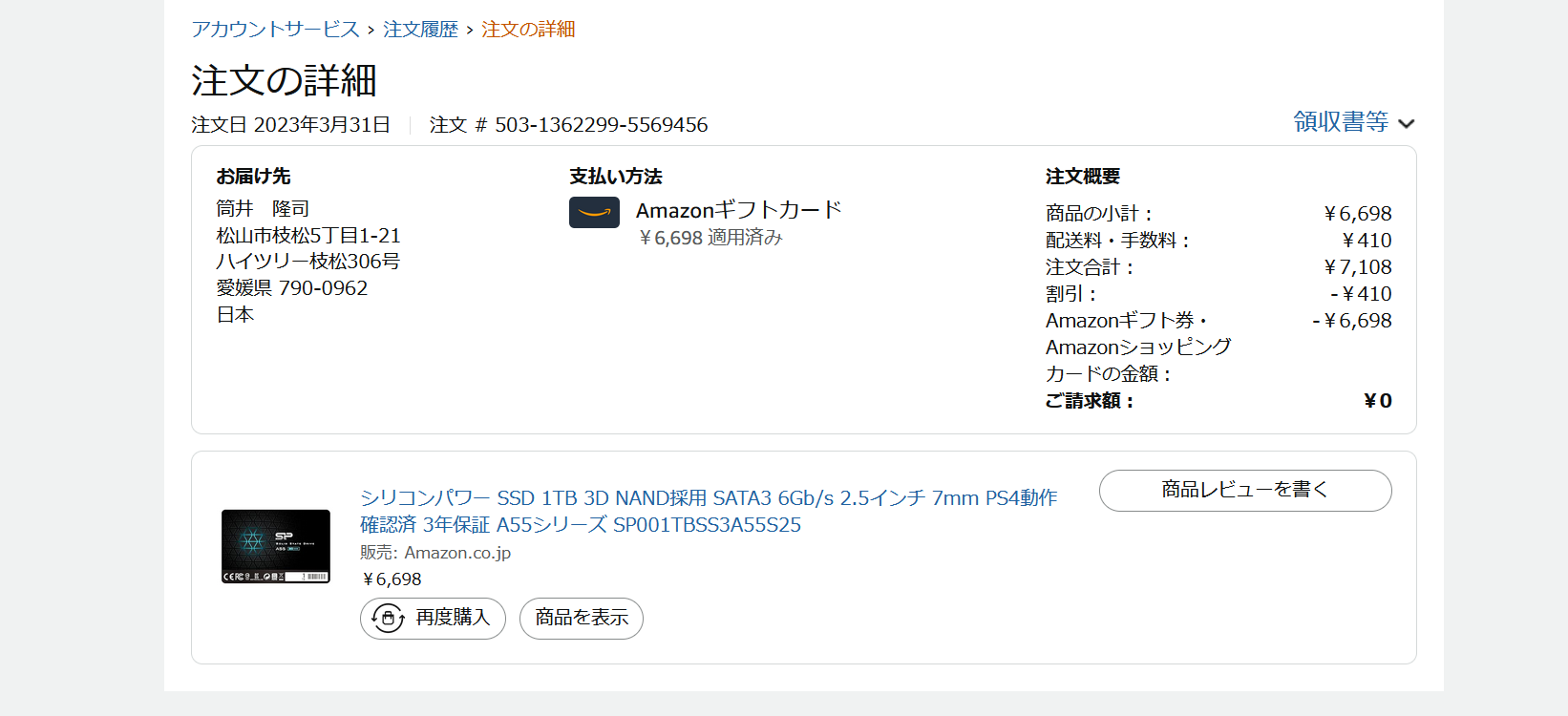Open the シリコンパワー SSD product title link
The height and width of the screenshot is (716, 1568).
708,511
